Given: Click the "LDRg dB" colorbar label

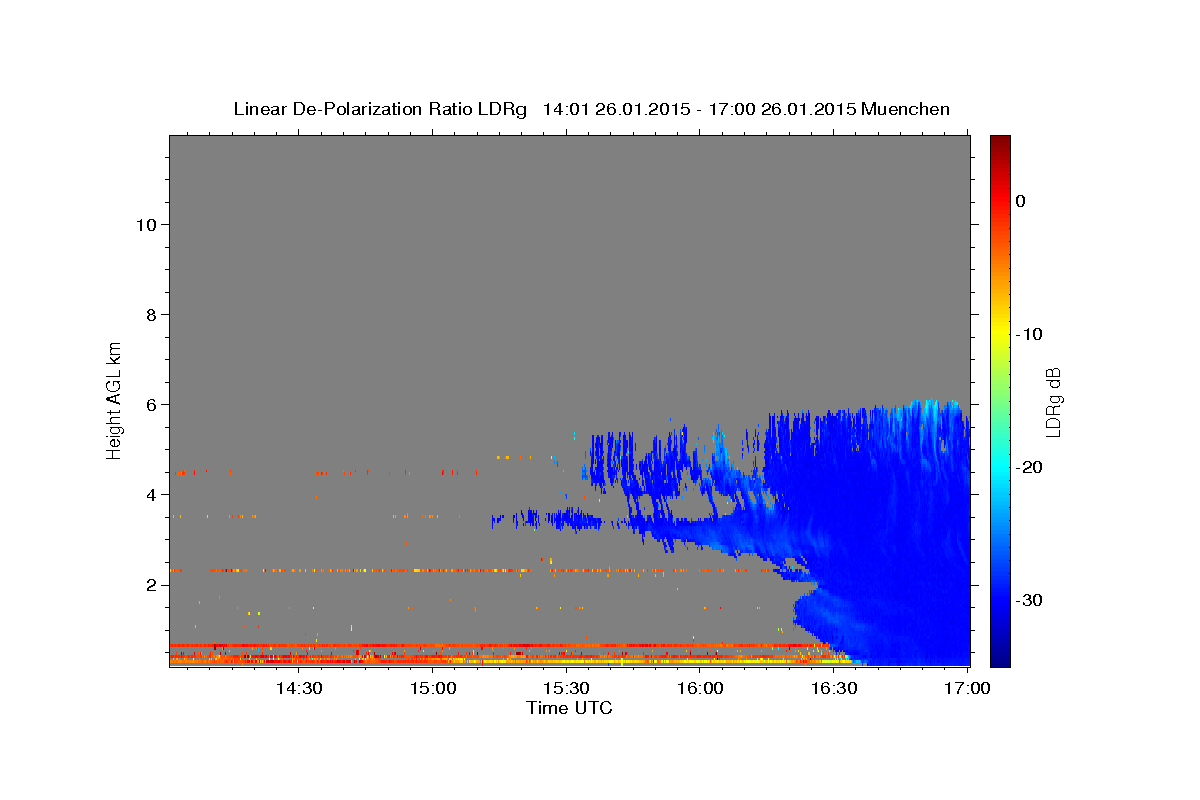Looking at the screenshot, I should [x=1052, y=401].
